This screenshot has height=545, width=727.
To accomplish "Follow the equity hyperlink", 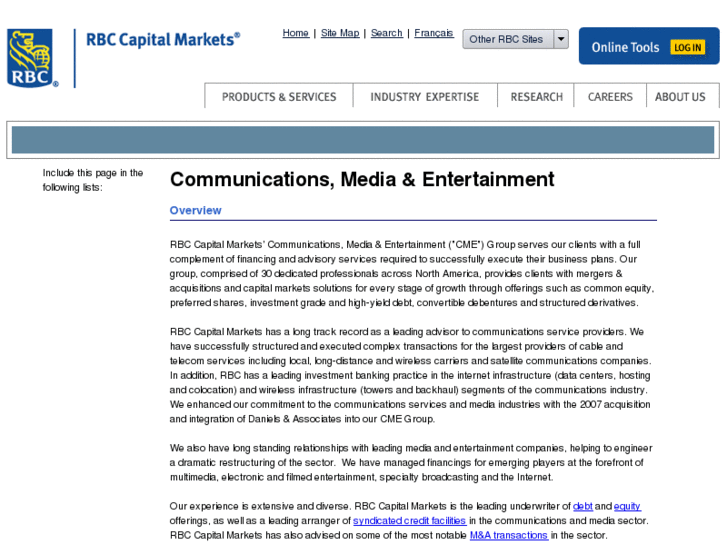I will (627, 506).
